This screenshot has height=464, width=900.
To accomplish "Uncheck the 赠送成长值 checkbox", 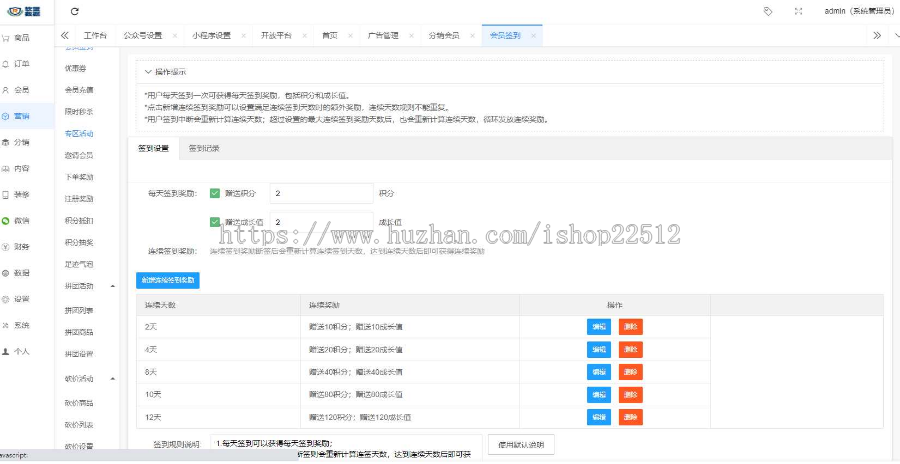I will pyautogui.click(x=214, y=222).
